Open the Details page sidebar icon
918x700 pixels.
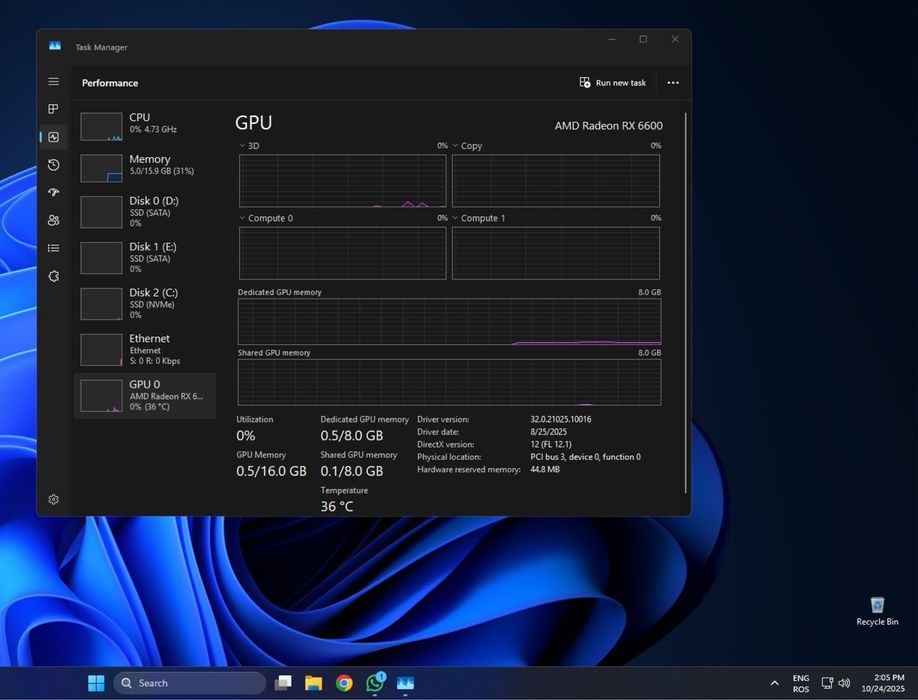(53, 248)
